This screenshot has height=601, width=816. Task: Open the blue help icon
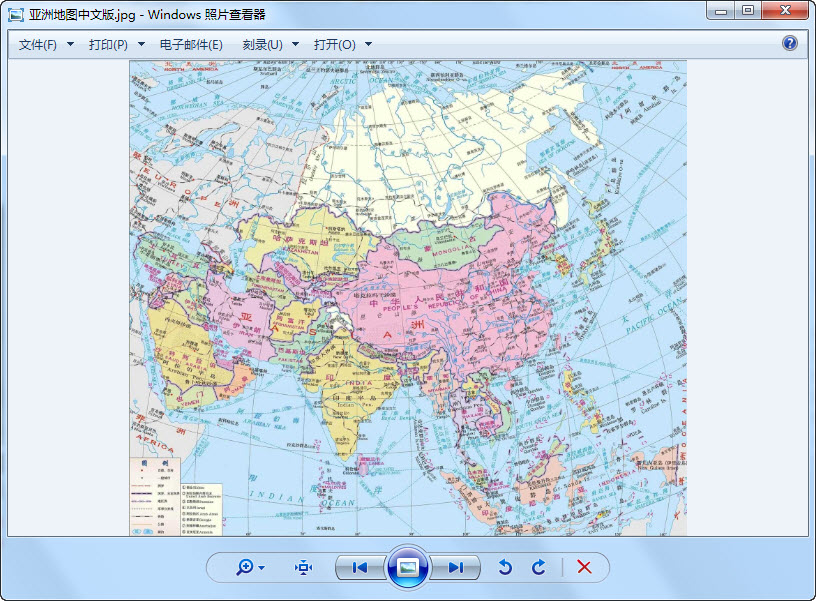pos(789,43)
